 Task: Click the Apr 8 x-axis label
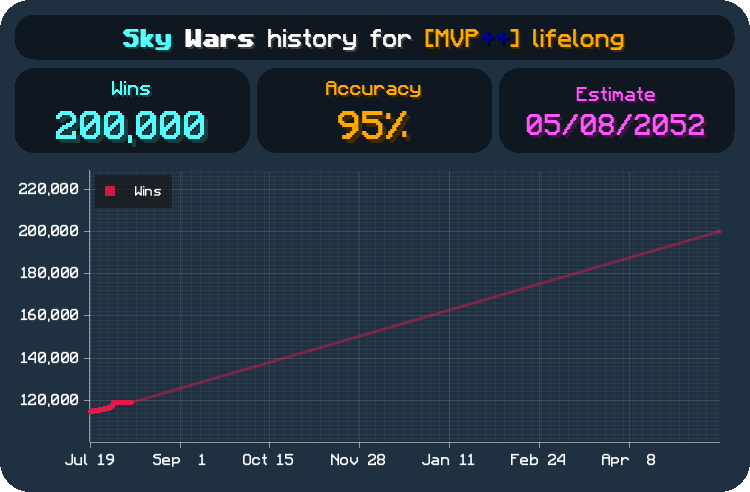pyautogui.click(x=628, y=460)
